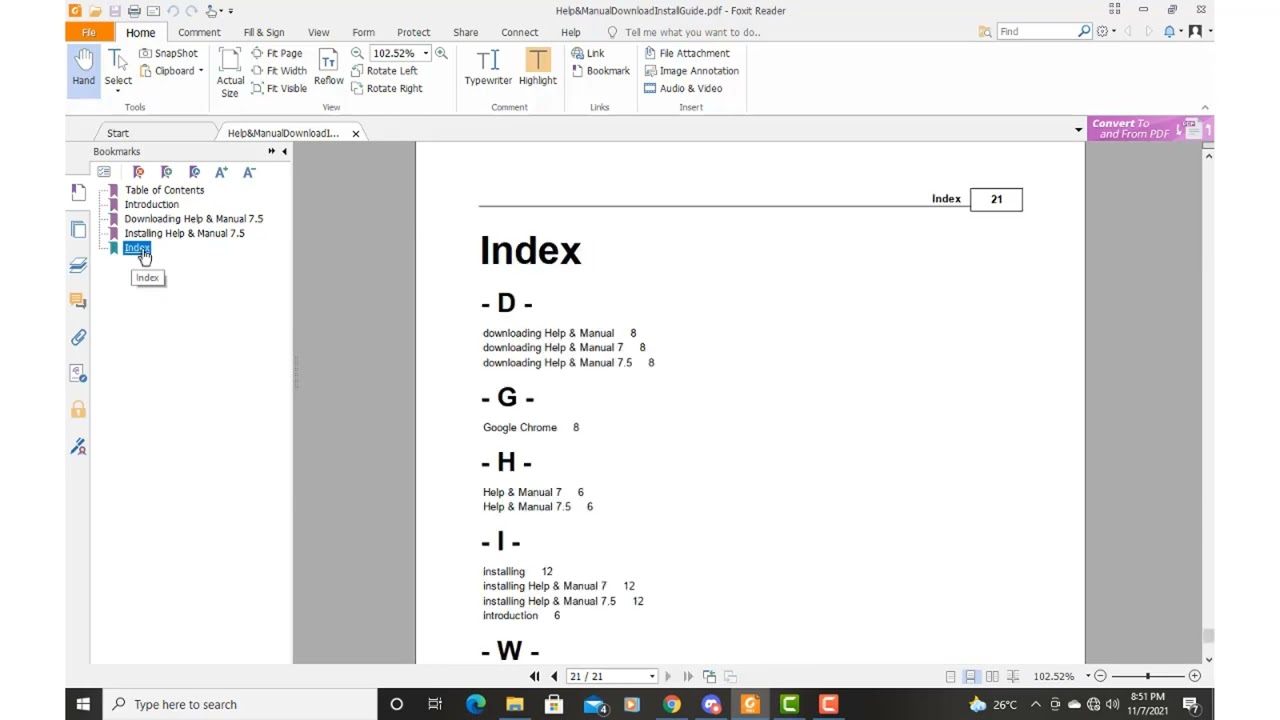Close the Help&ManualDownload document tab
The height and width of the screenshot is (720, 1280).
355,133
